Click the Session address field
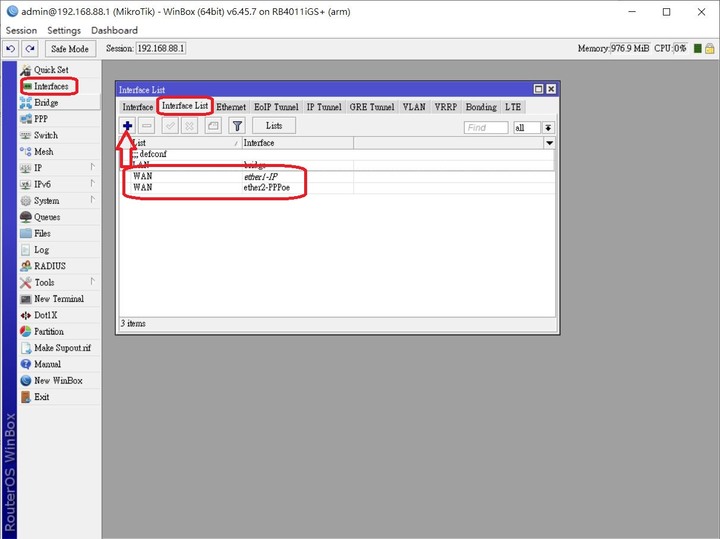The width and height of the screenshot is (720, 539). tap(161, 48)
